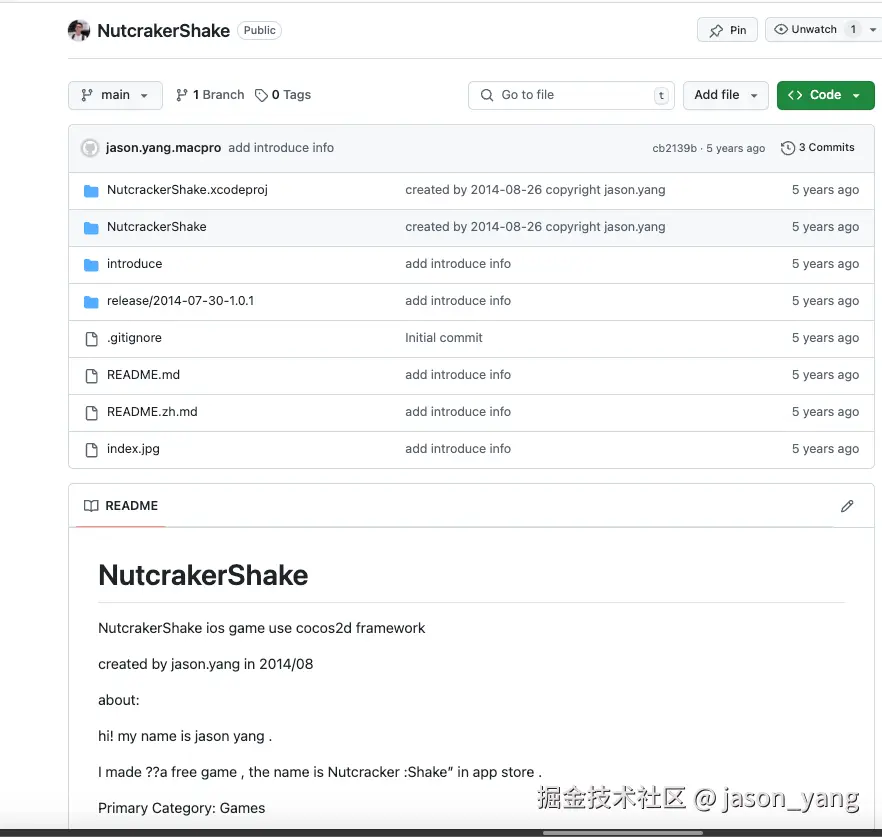Image resolution: width=882 pixels, height=837 pixels.
Task: Click the repository owner avatar next to NutcrakerShake
Action: [79, 30]
